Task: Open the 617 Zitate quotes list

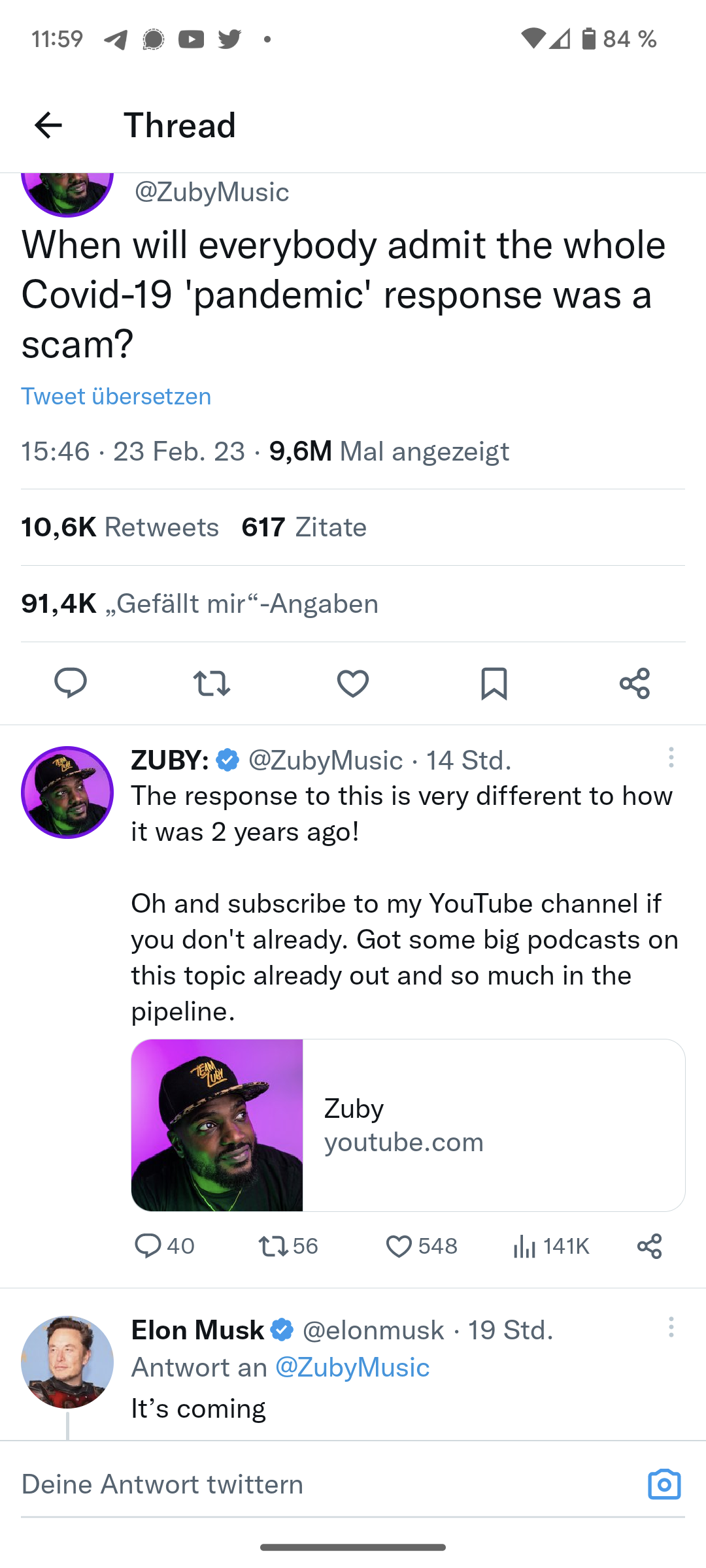Action: click(304, 527)
